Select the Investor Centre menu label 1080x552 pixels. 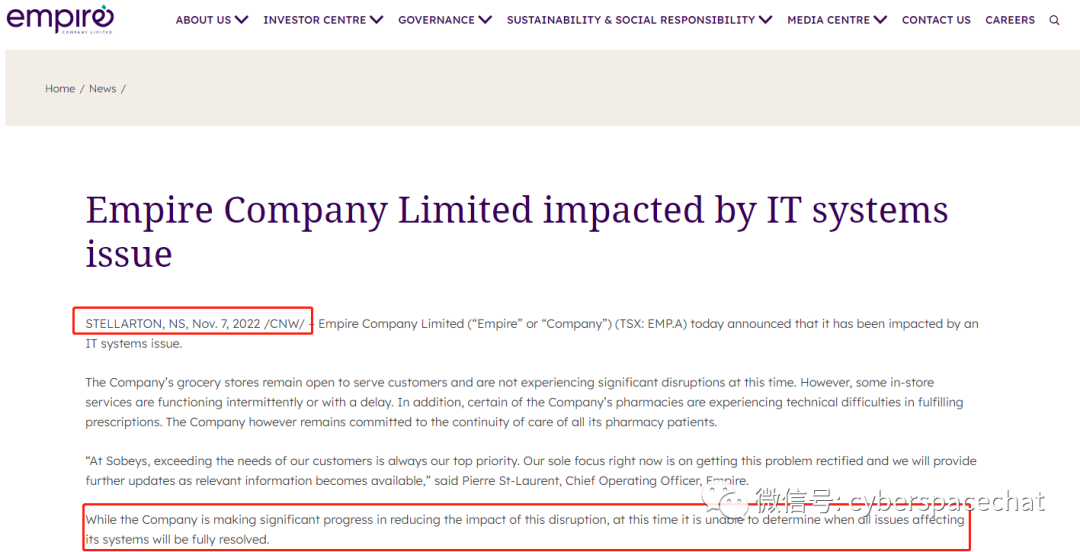click(314, 20)
